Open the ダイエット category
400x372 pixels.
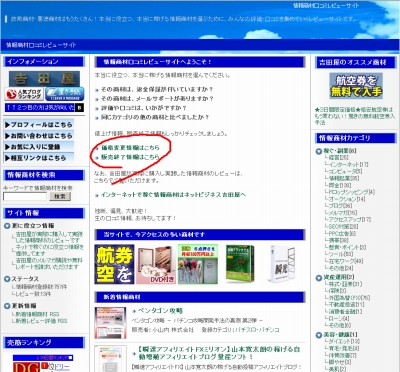(344, 341)
